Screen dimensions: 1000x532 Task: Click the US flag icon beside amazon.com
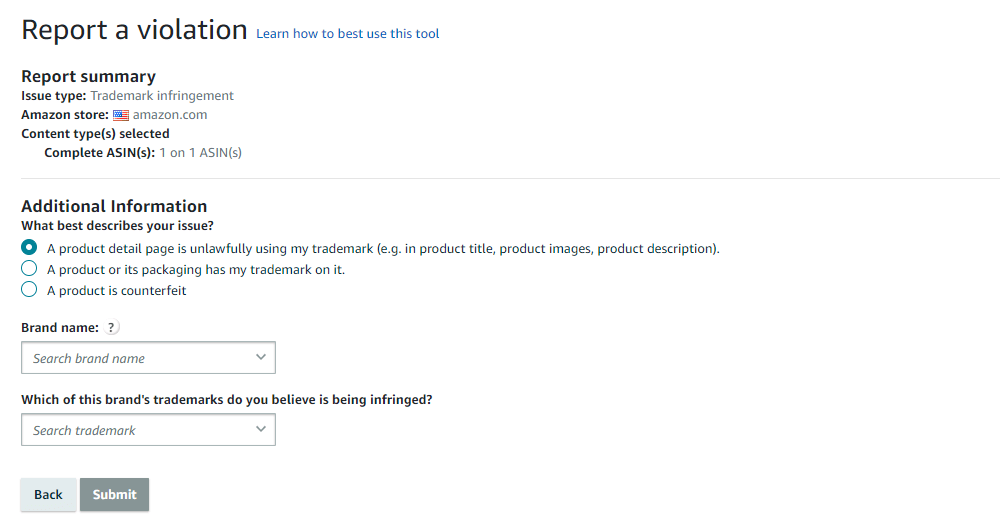point(121,115)
